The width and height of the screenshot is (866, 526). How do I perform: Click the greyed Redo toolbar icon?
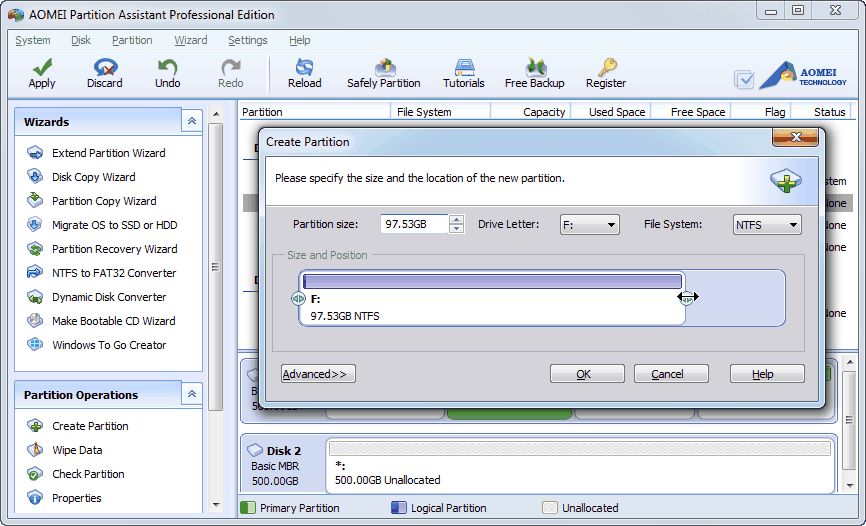[230, 67]
